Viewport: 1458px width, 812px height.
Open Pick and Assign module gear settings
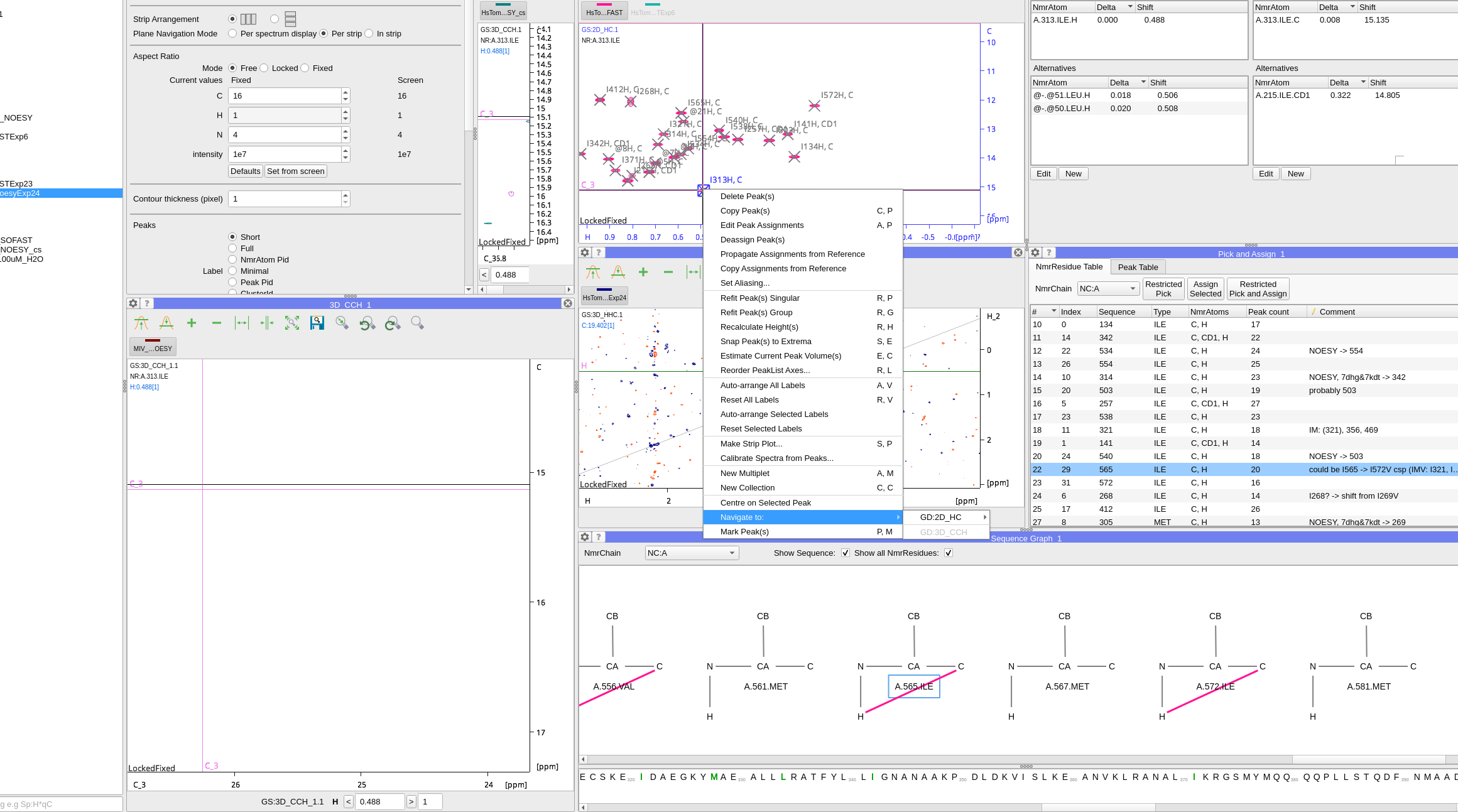[1036, 252]
